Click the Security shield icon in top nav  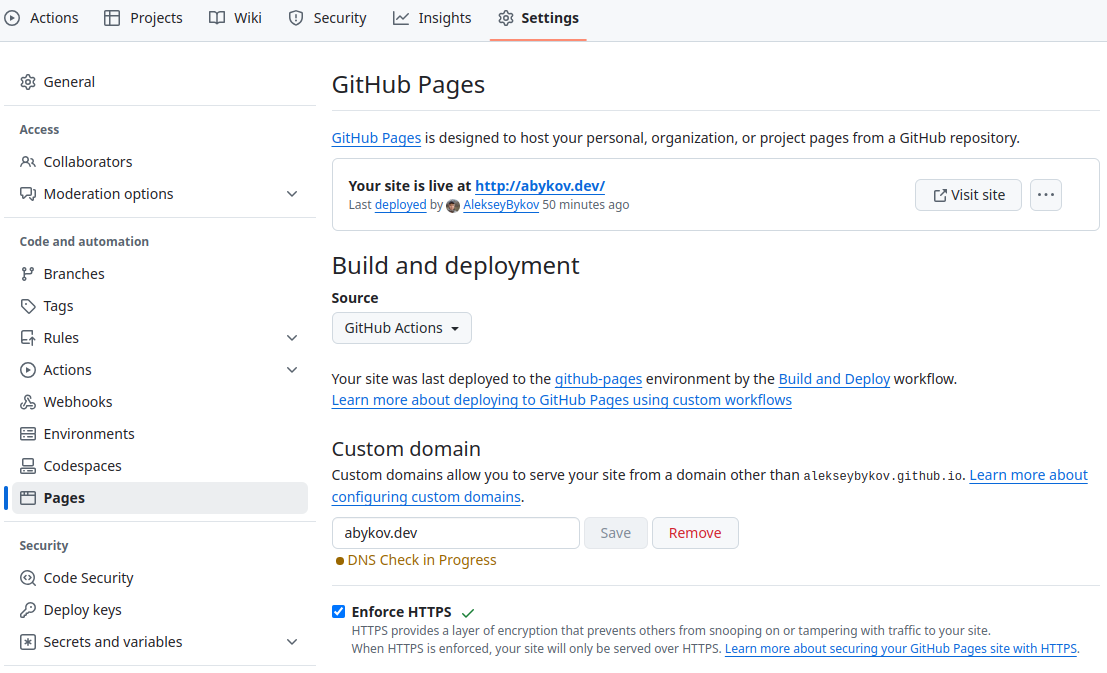296,18
